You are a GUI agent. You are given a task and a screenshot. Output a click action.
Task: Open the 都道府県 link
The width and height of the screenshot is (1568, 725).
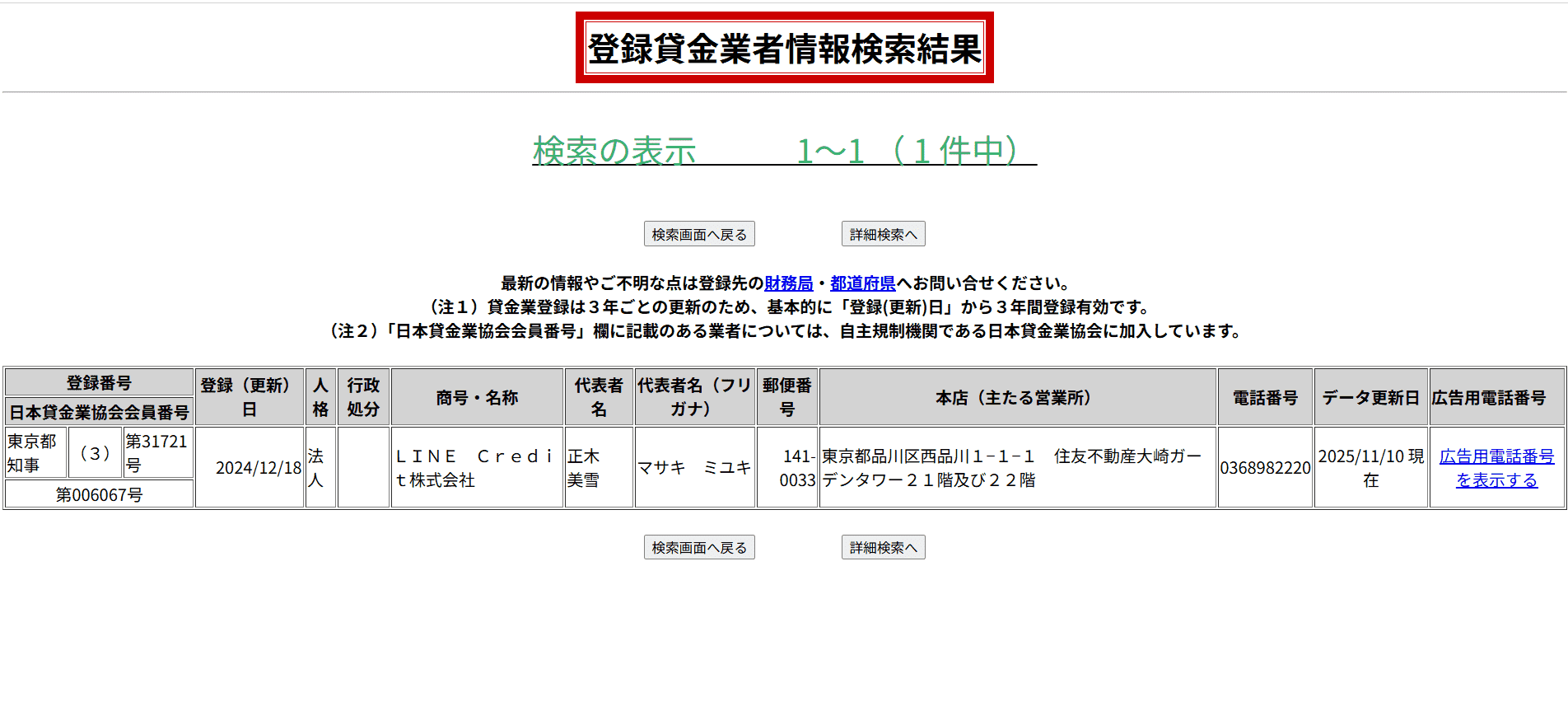[x=862, y=283]
